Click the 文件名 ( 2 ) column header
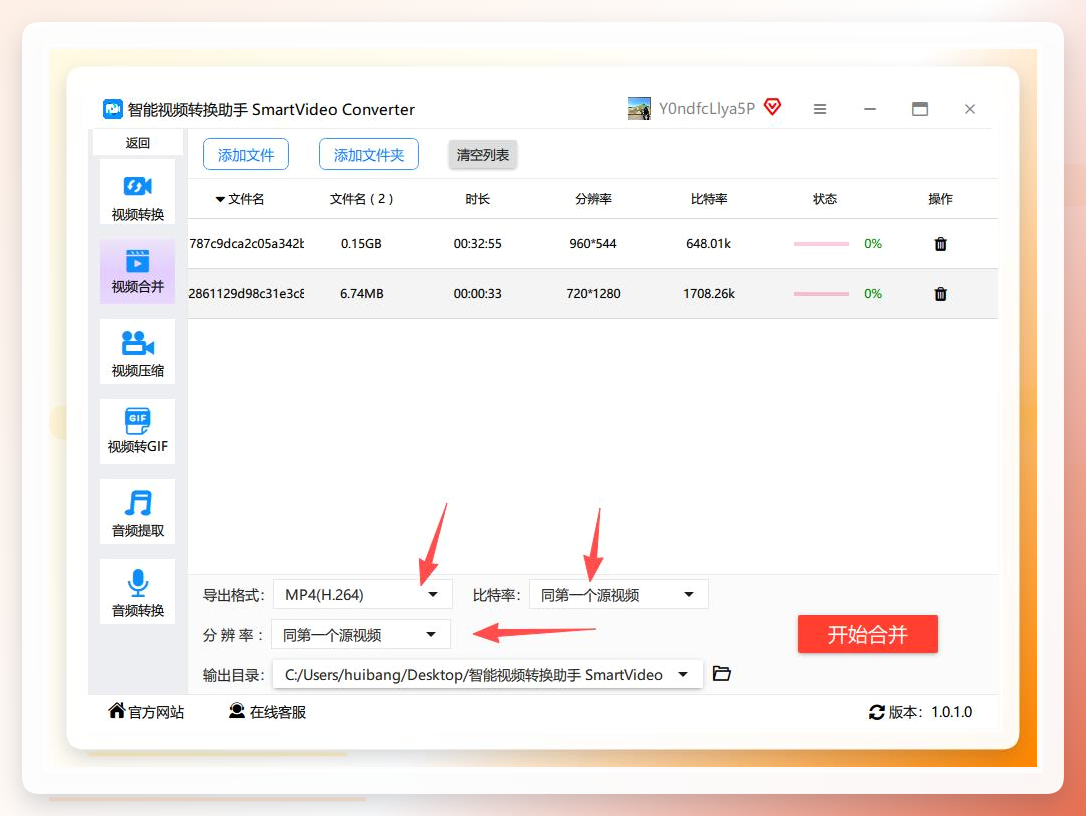The height and width of the screenshot is (816, 1086). click(362, 199)
